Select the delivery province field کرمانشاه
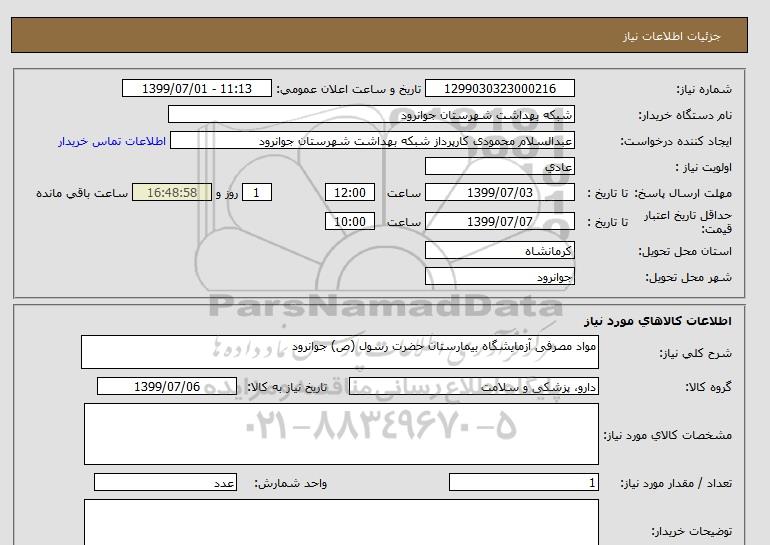 [499, 251]
